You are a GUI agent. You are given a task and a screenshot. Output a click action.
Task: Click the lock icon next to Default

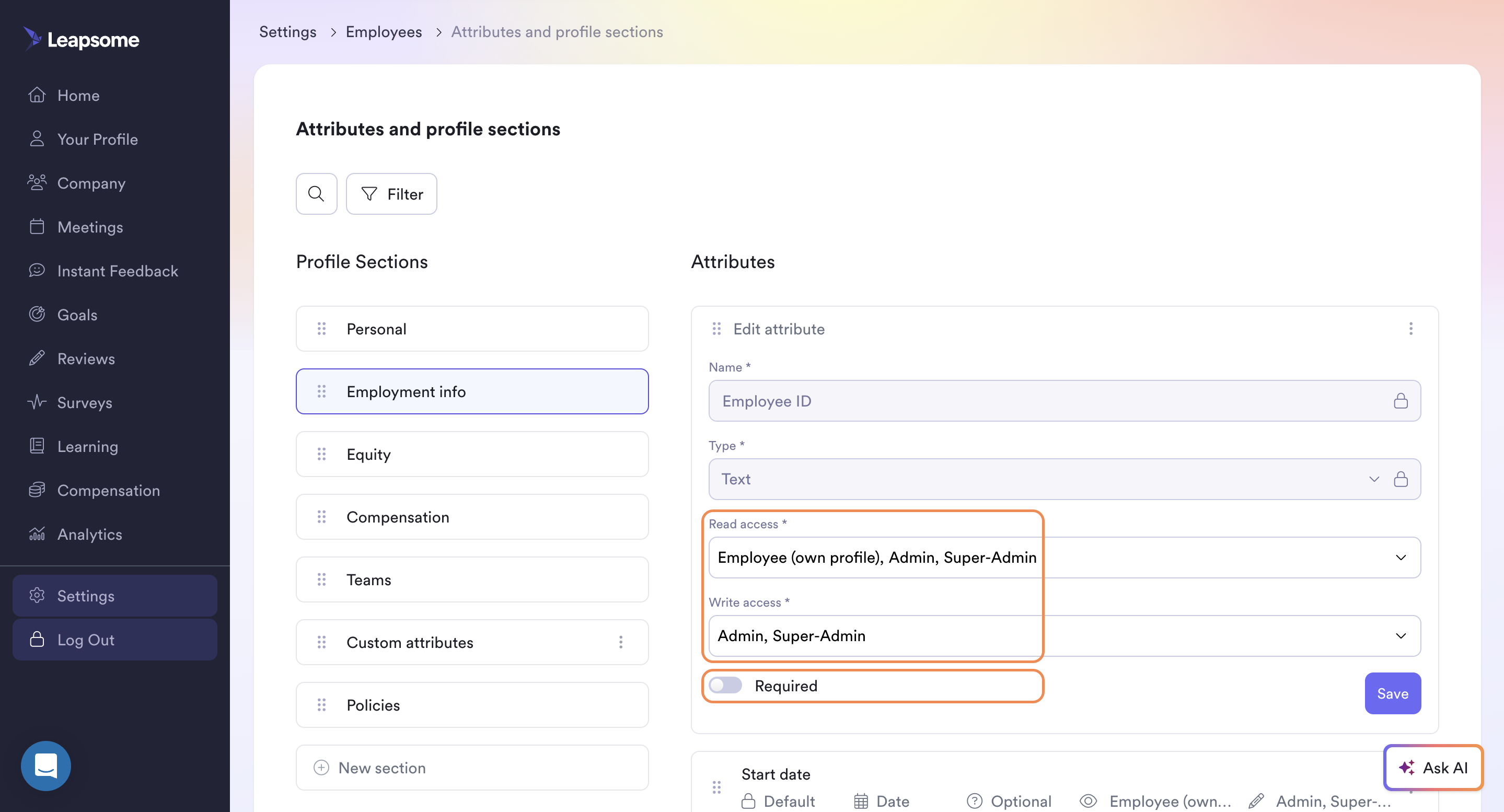click(x=748, y=801)
